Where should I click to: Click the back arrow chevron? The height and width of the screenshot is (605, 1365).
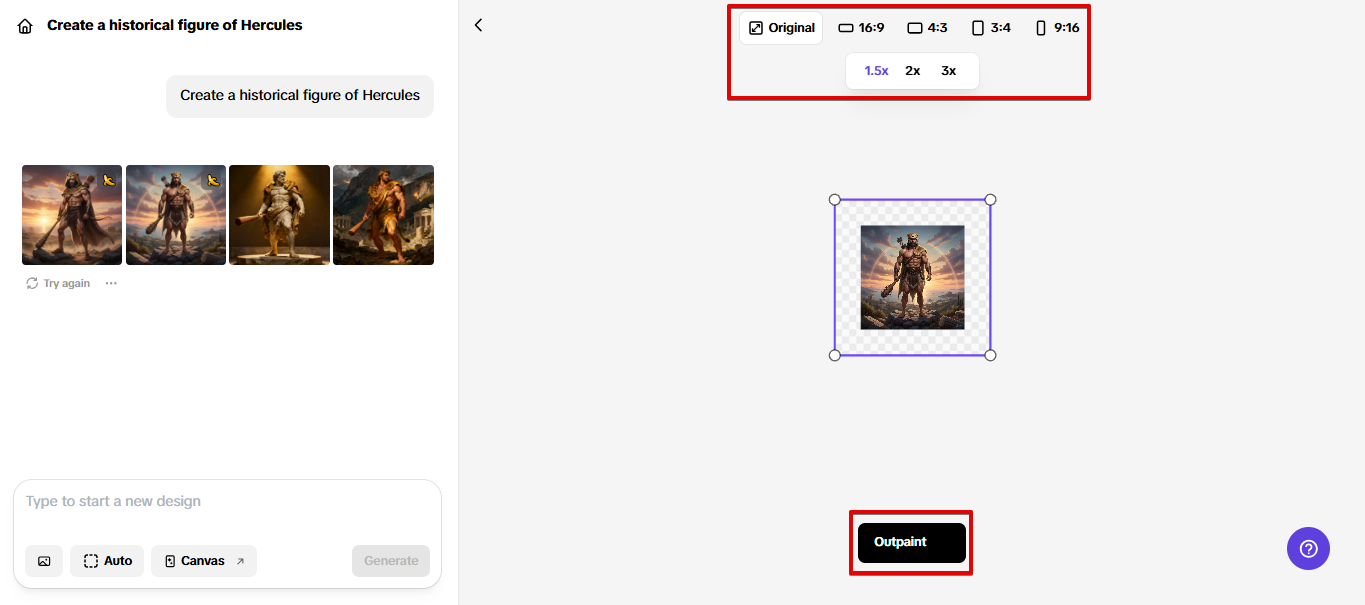click(478, 25)
